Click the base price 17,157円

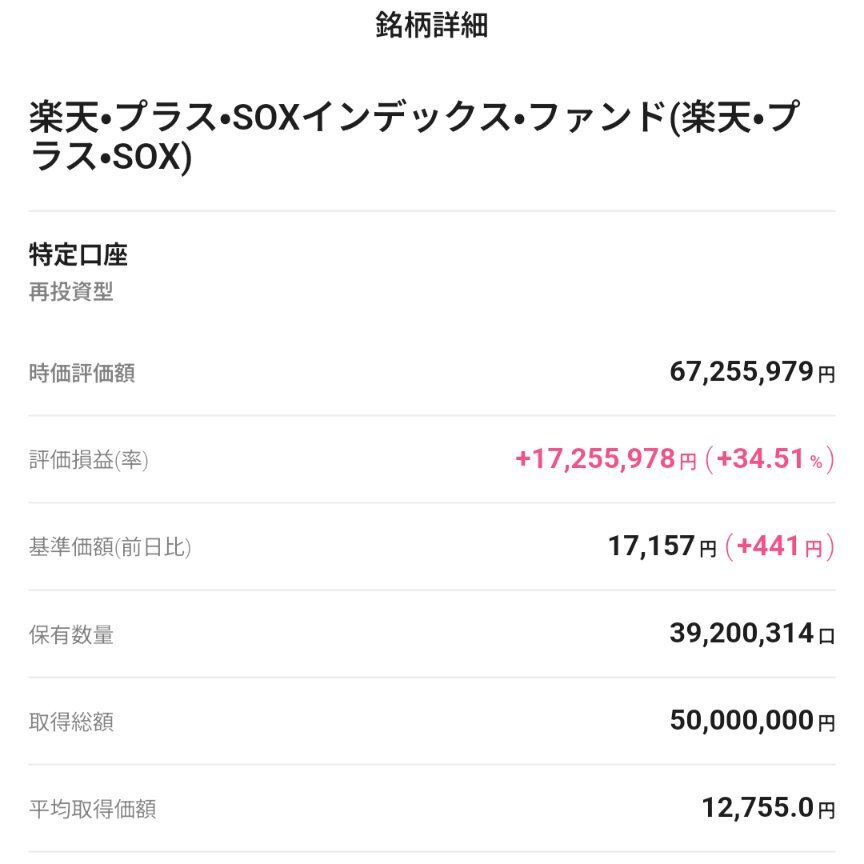662,547
